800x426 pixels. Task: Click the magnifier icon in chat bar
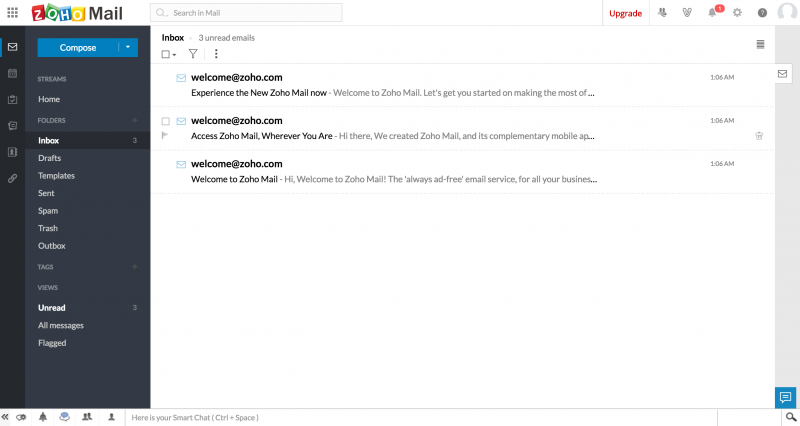791,417
